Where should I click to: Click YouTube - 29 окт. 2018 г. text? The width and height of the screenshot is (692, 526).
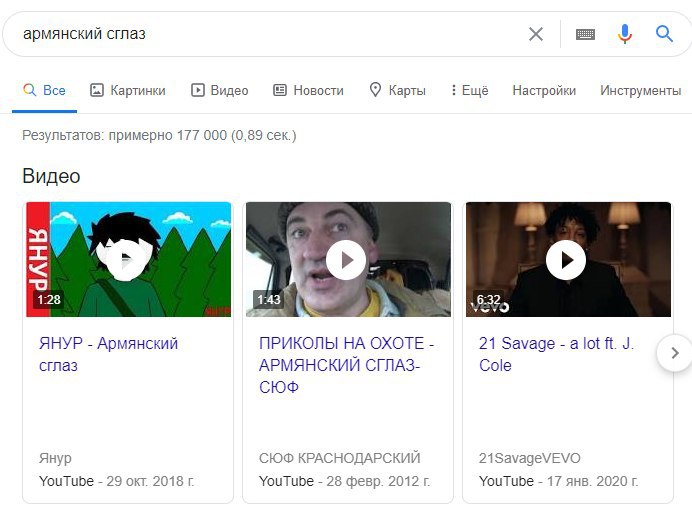pos(117,481)
